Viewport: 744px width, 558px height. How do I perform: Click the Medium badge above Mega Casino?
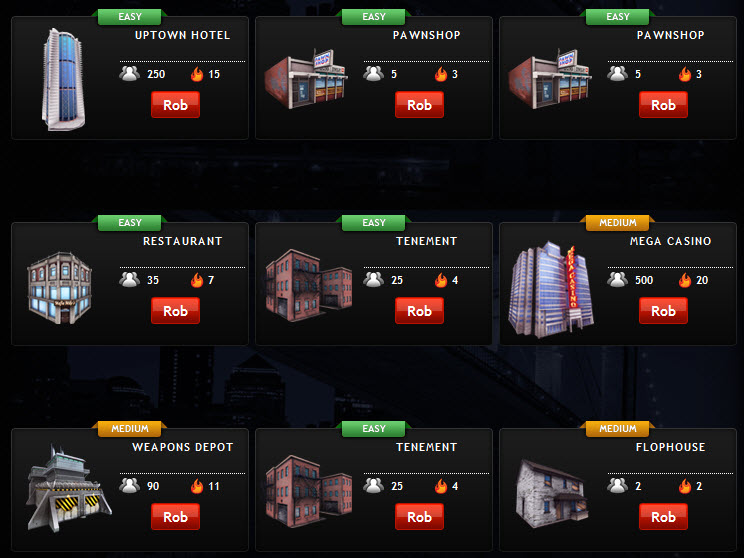[x=617, y=223]
